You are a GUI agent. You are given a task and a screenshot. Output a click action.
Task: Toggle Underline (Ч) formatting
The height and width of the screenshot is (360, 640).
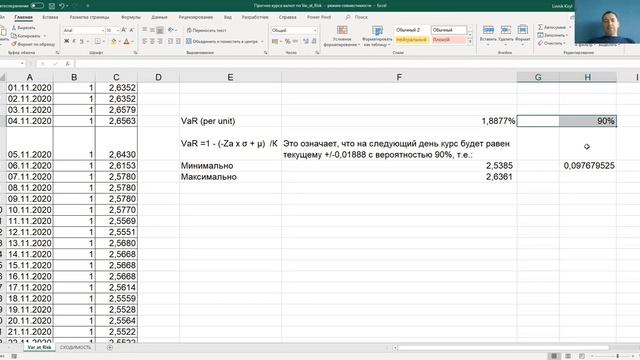[x=82, y=41]
